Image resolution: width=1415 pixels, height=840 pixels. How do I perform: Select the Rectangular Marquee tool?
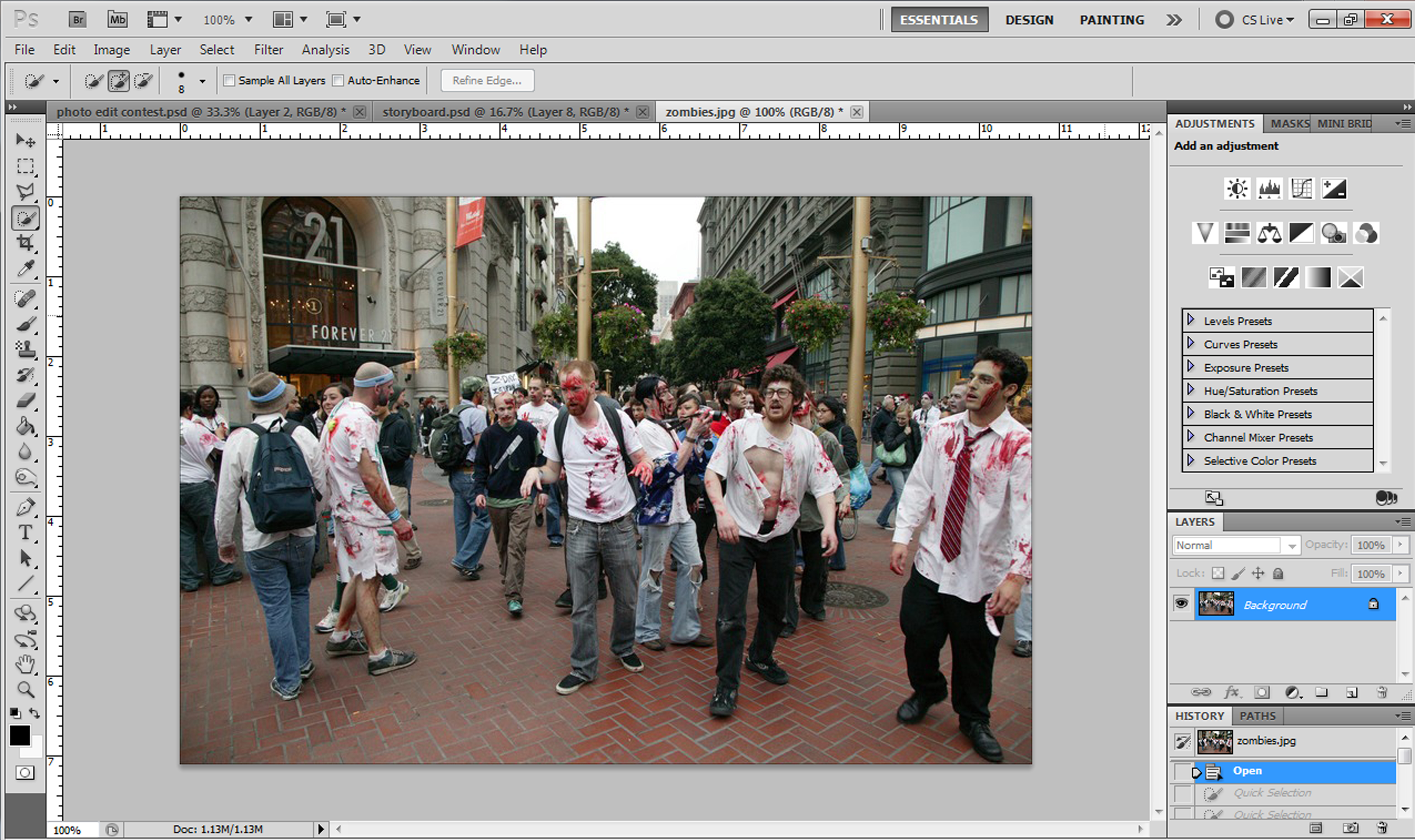tap(26, 166)
